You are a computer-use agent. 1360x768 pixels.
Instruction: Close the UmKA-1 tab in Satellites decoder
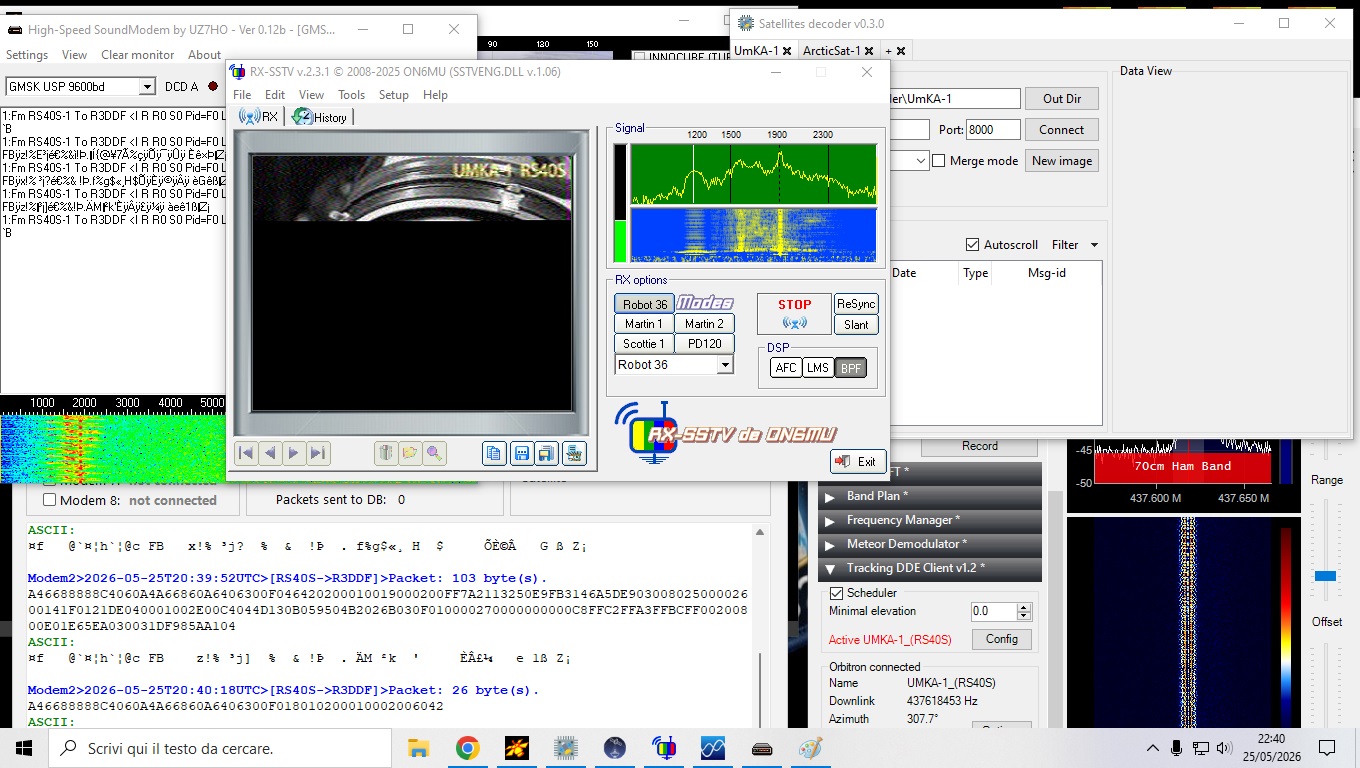(x=787, y=50)
